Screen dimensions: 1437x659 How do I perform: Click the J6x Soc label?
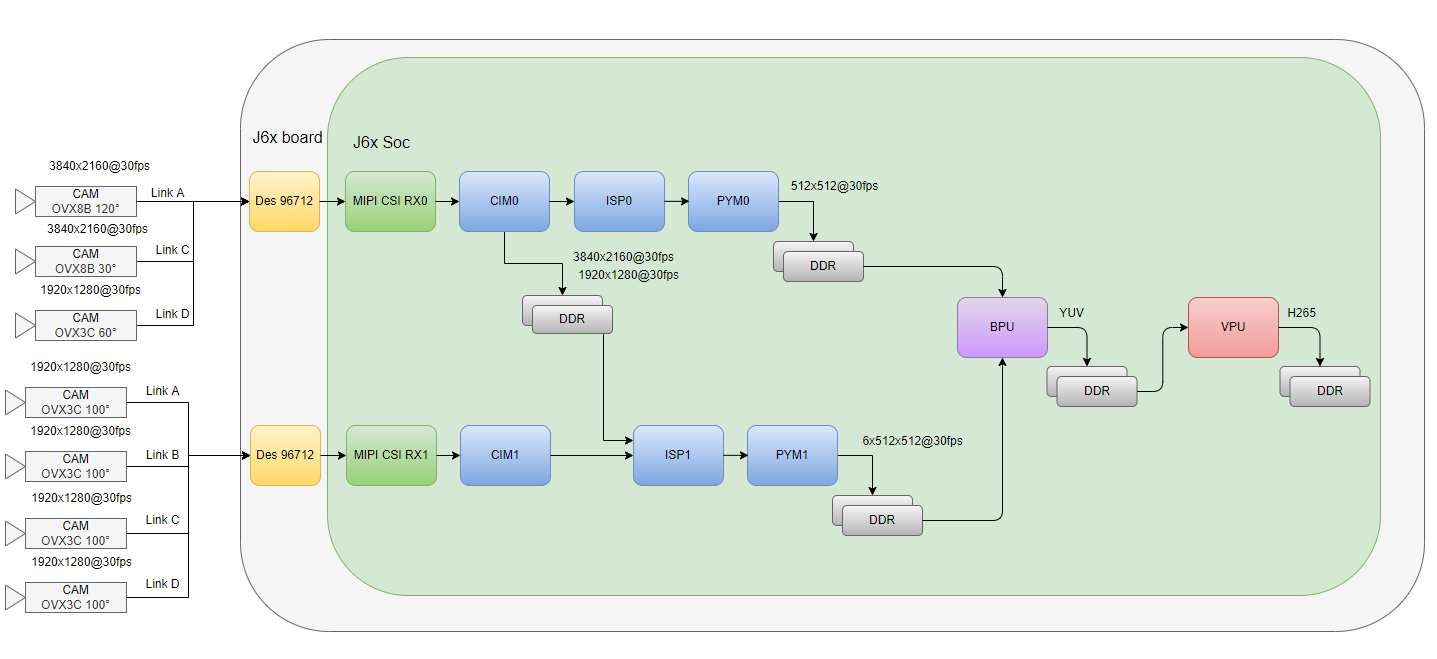[381, 143]
